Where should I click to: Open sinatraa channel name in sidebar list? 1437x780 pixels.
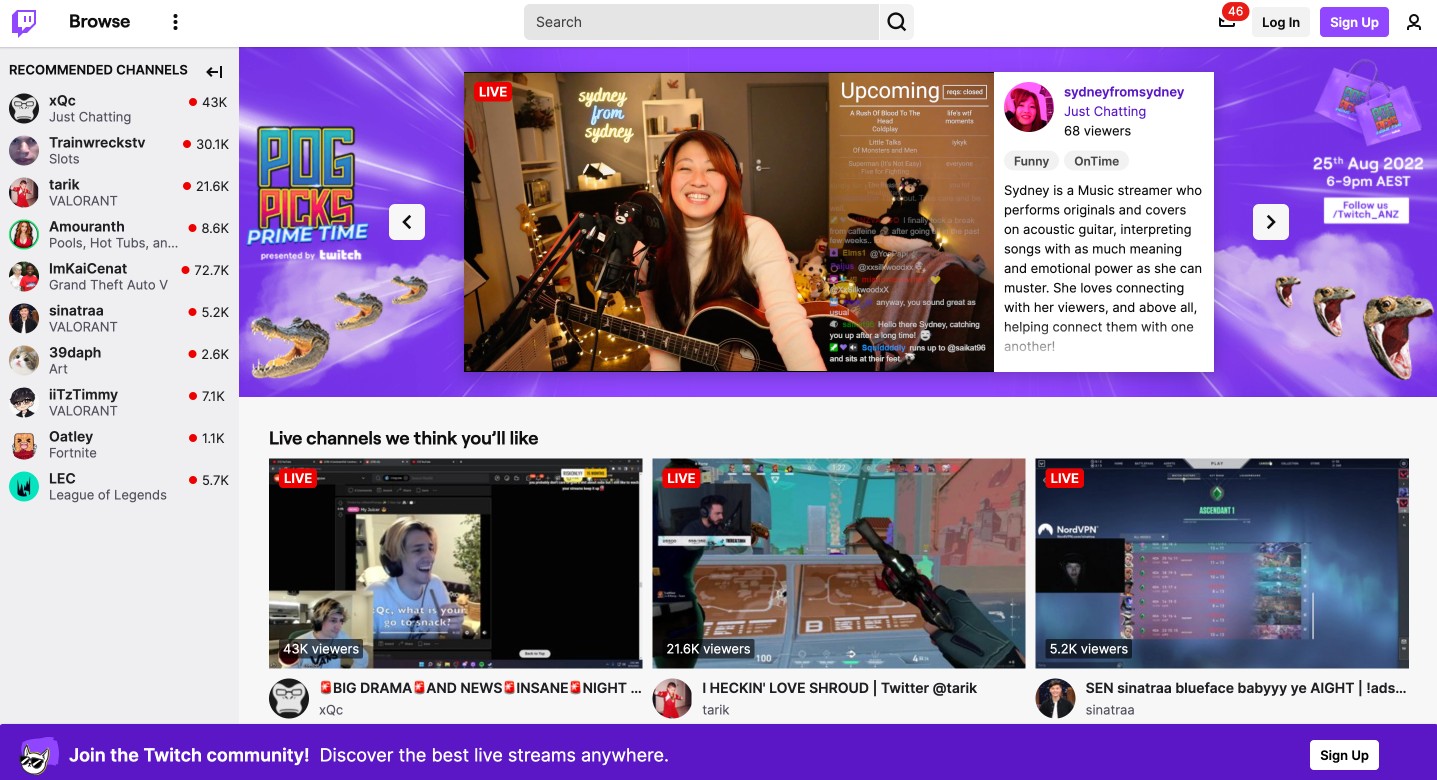[76, 311]
